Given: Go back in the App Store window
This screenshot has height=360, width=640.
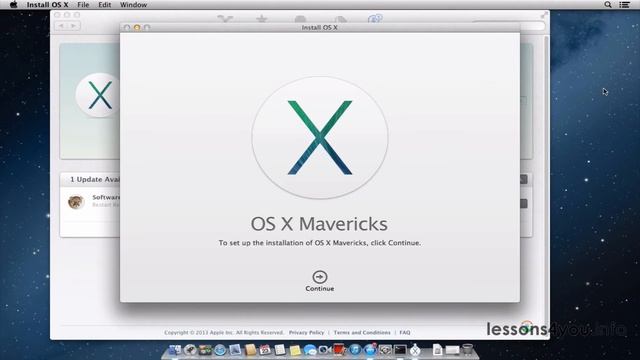Looking at the screenshot, I should [61, 26].
